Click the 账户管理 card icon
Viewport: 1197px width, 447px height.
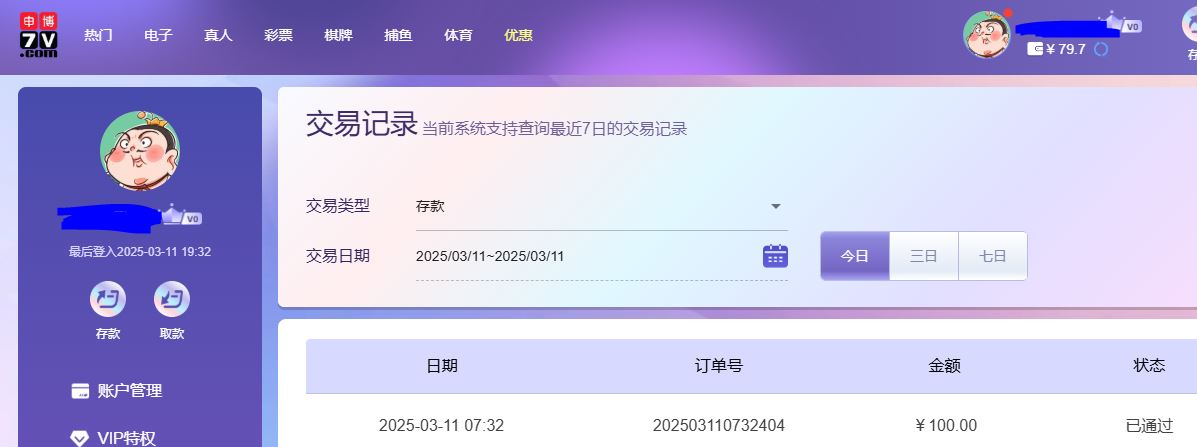pos(80,391)
